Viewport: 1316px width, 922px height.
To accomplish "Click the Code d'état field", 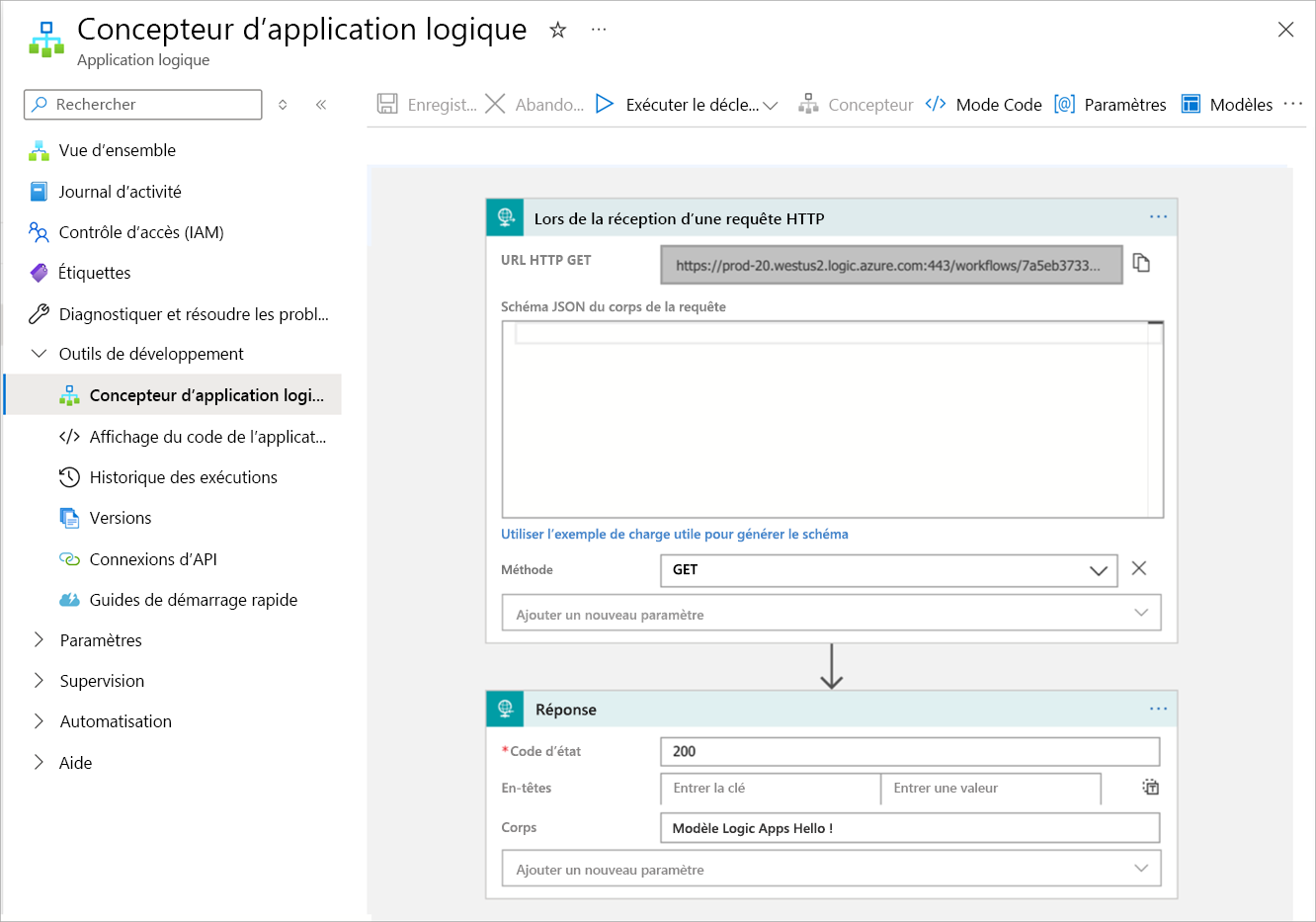I will point(910,752).
